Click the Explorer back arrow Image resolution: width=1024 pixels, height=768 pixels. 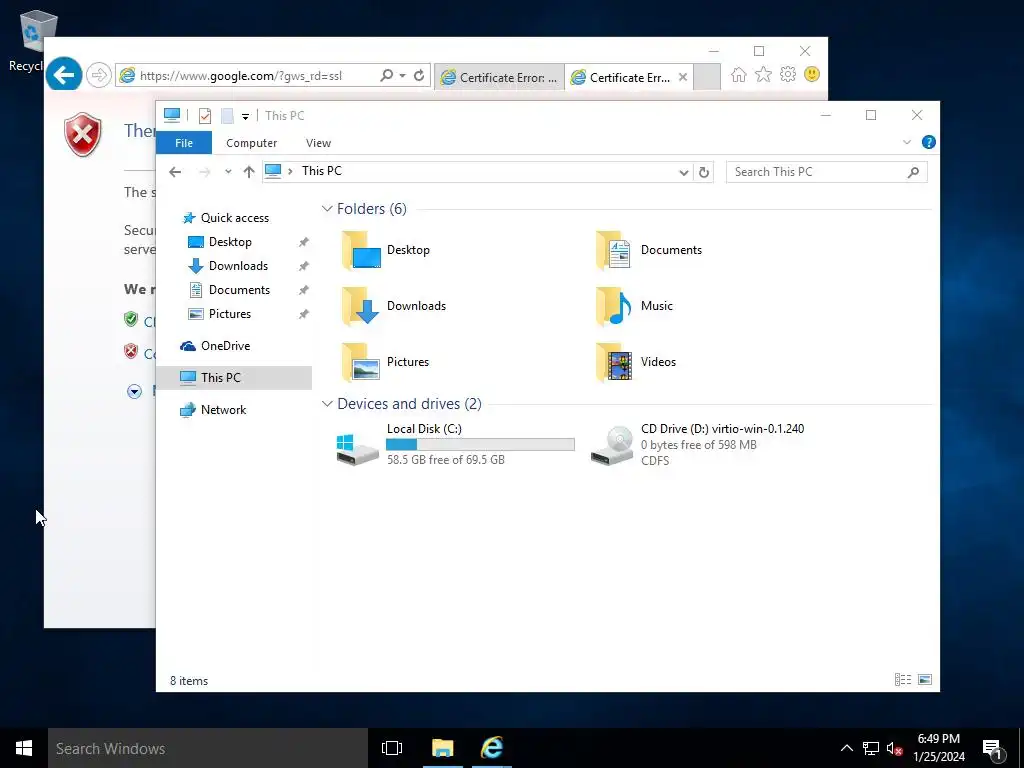tap(174, 172)
